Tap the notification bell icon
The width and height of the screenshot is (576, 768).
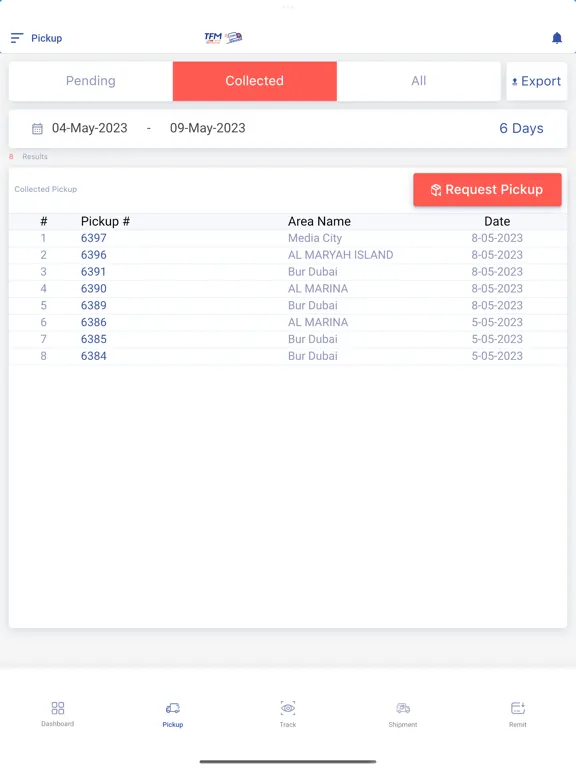click(557, 38)
